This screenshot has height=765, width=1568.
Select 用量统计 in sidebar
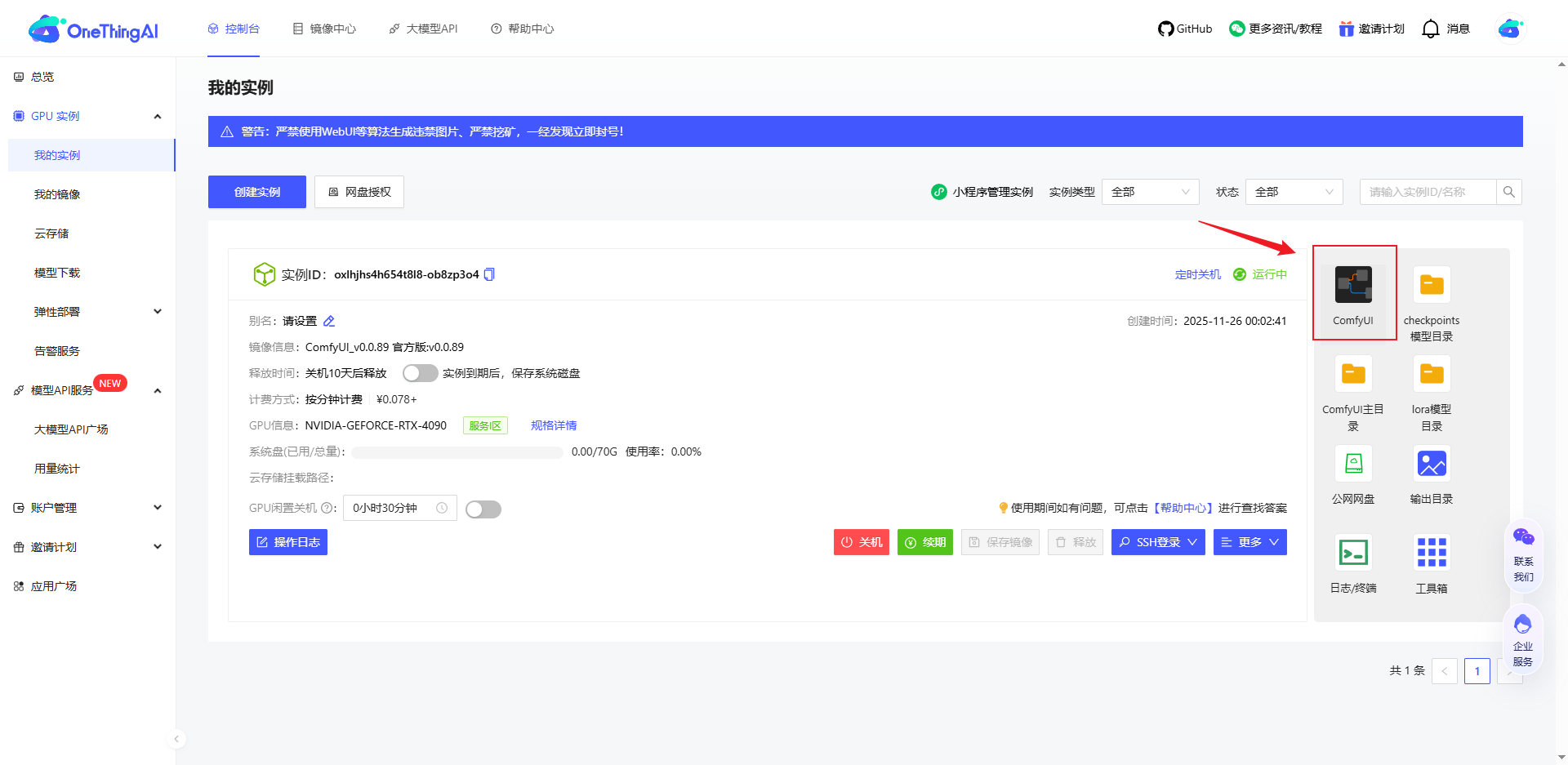pos(57,469)
